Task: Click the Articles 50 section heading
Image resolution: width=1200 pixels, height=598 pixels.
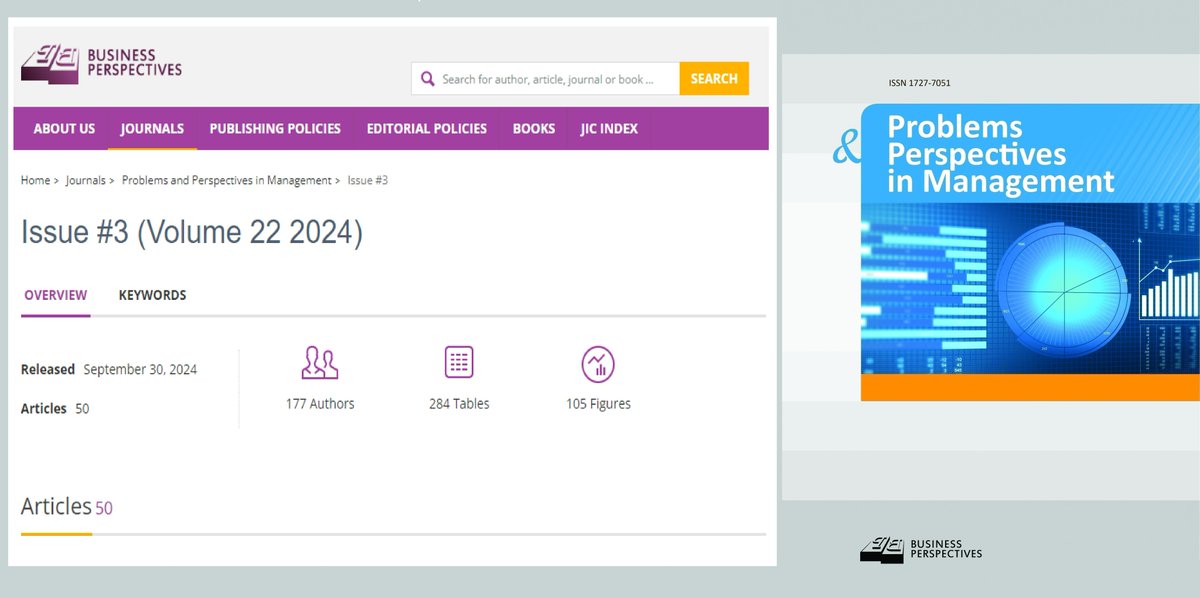Action: (x=67, y=507)
